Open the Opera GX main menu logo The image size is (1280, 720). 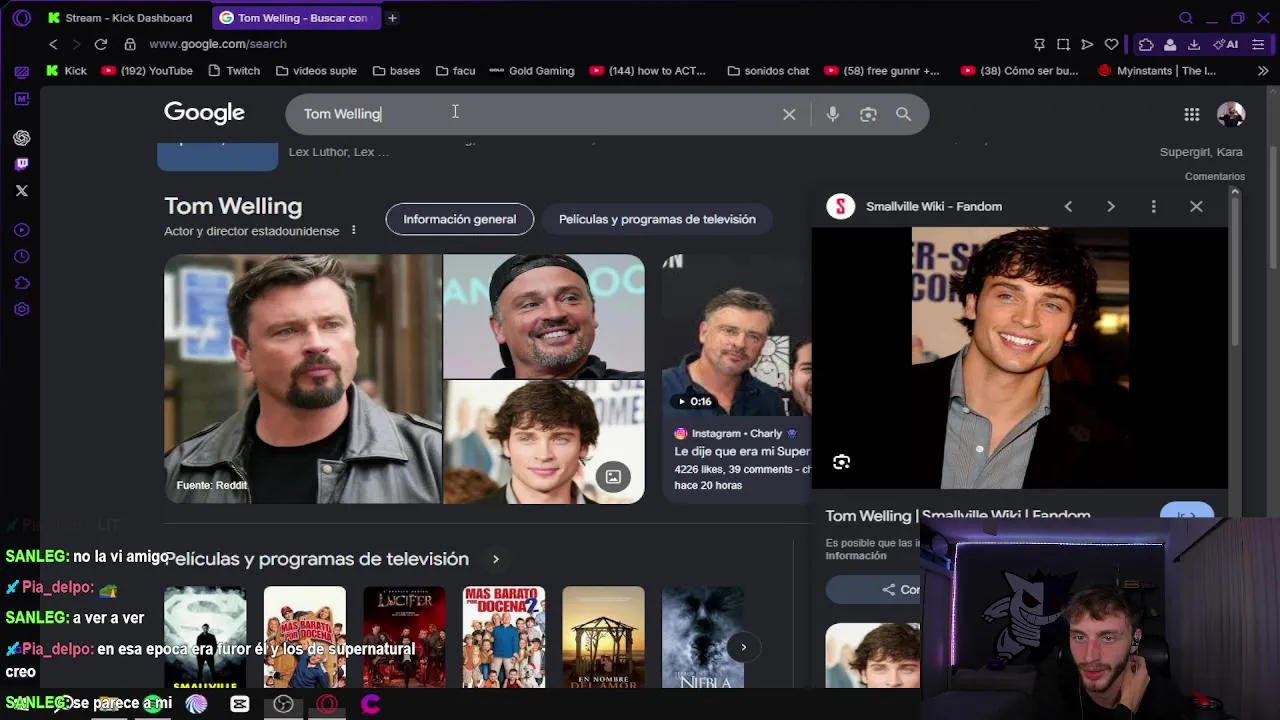tap(22, 18)
